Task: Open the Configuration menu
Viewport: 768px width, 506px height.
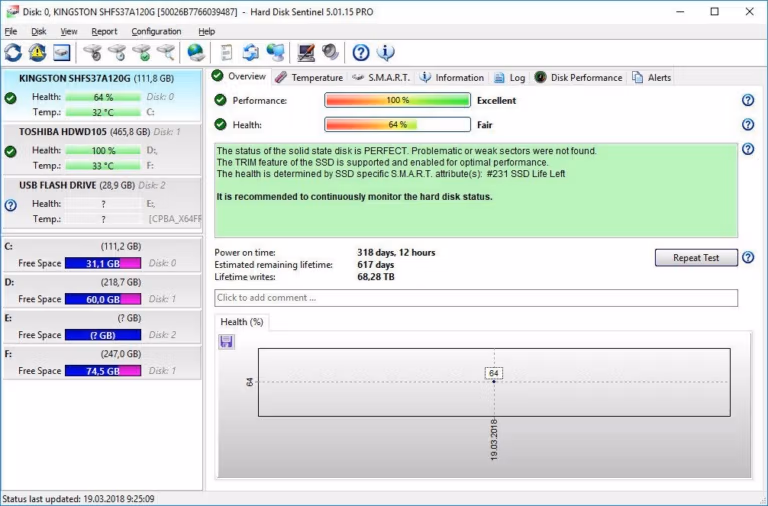Action: coord(156,31)
